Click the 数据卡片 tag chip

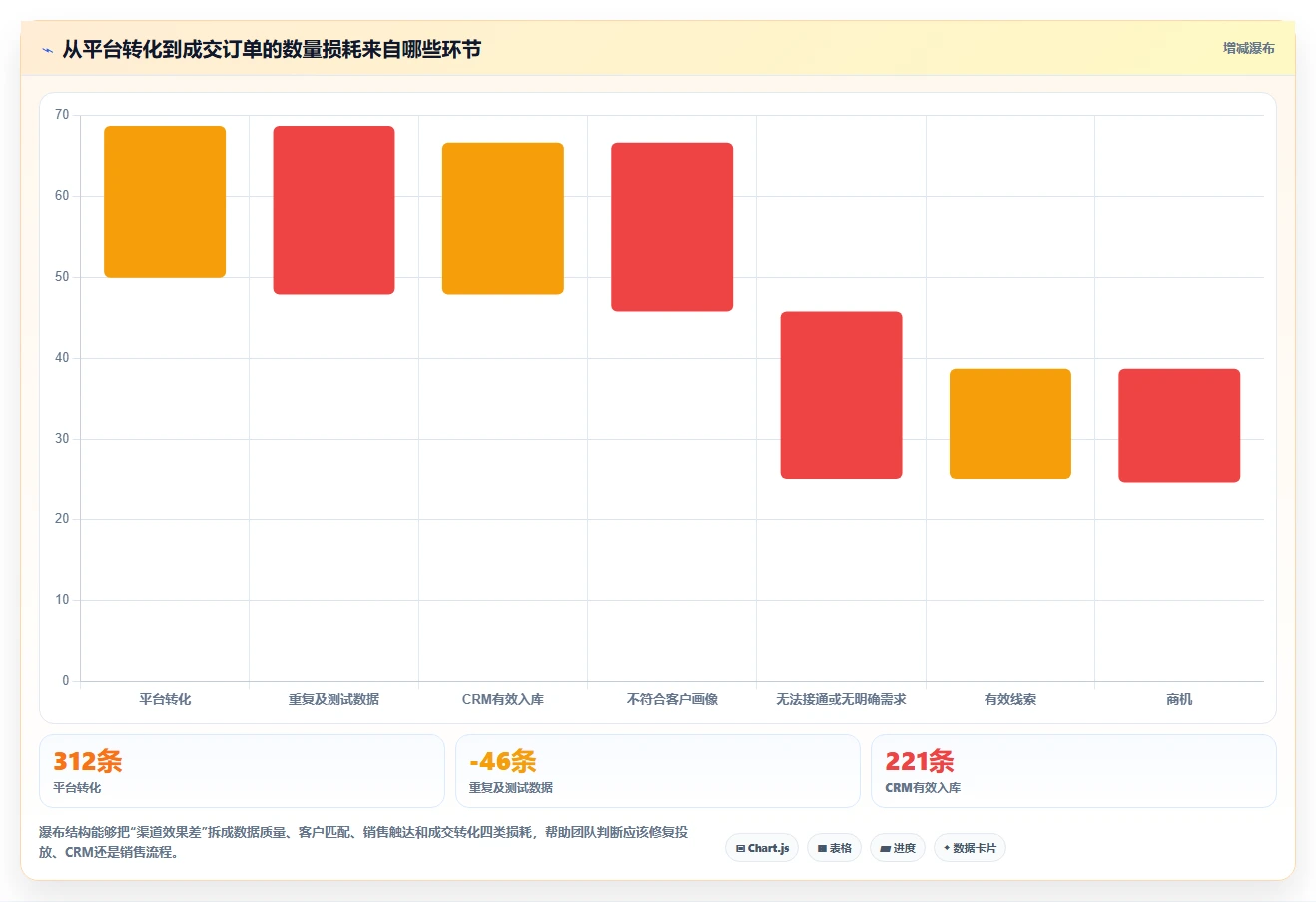970,848
